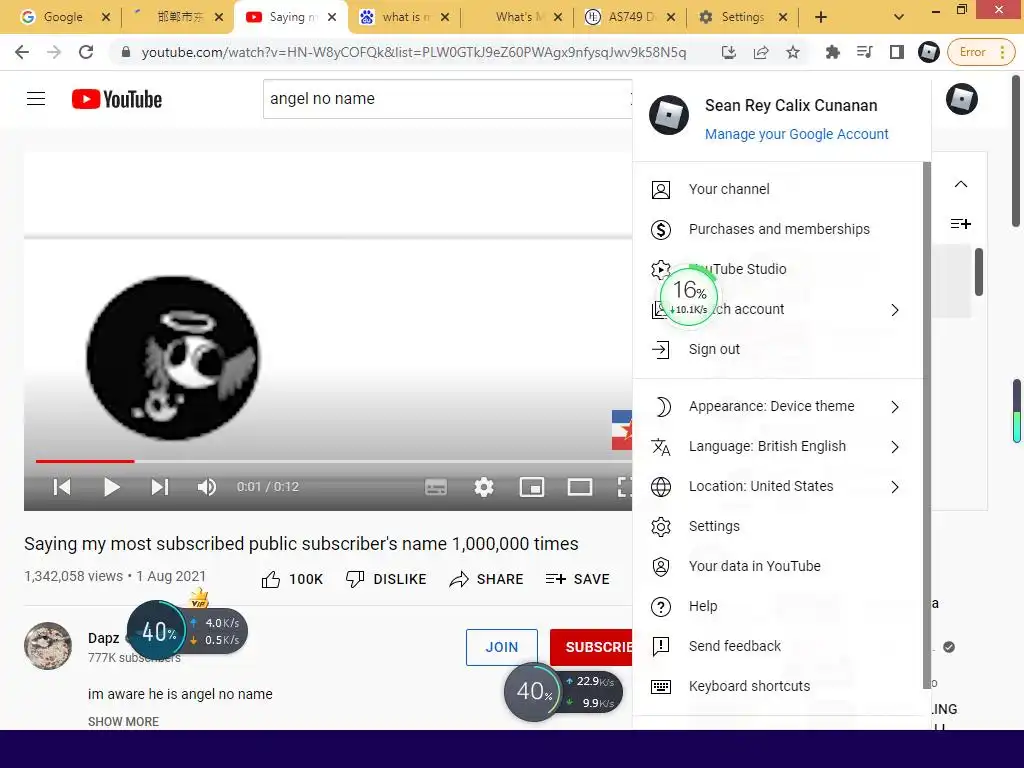Click the YouTube search field
Image resolution: width=1024 pixels, height=768 pixels.
coord(447,99)
